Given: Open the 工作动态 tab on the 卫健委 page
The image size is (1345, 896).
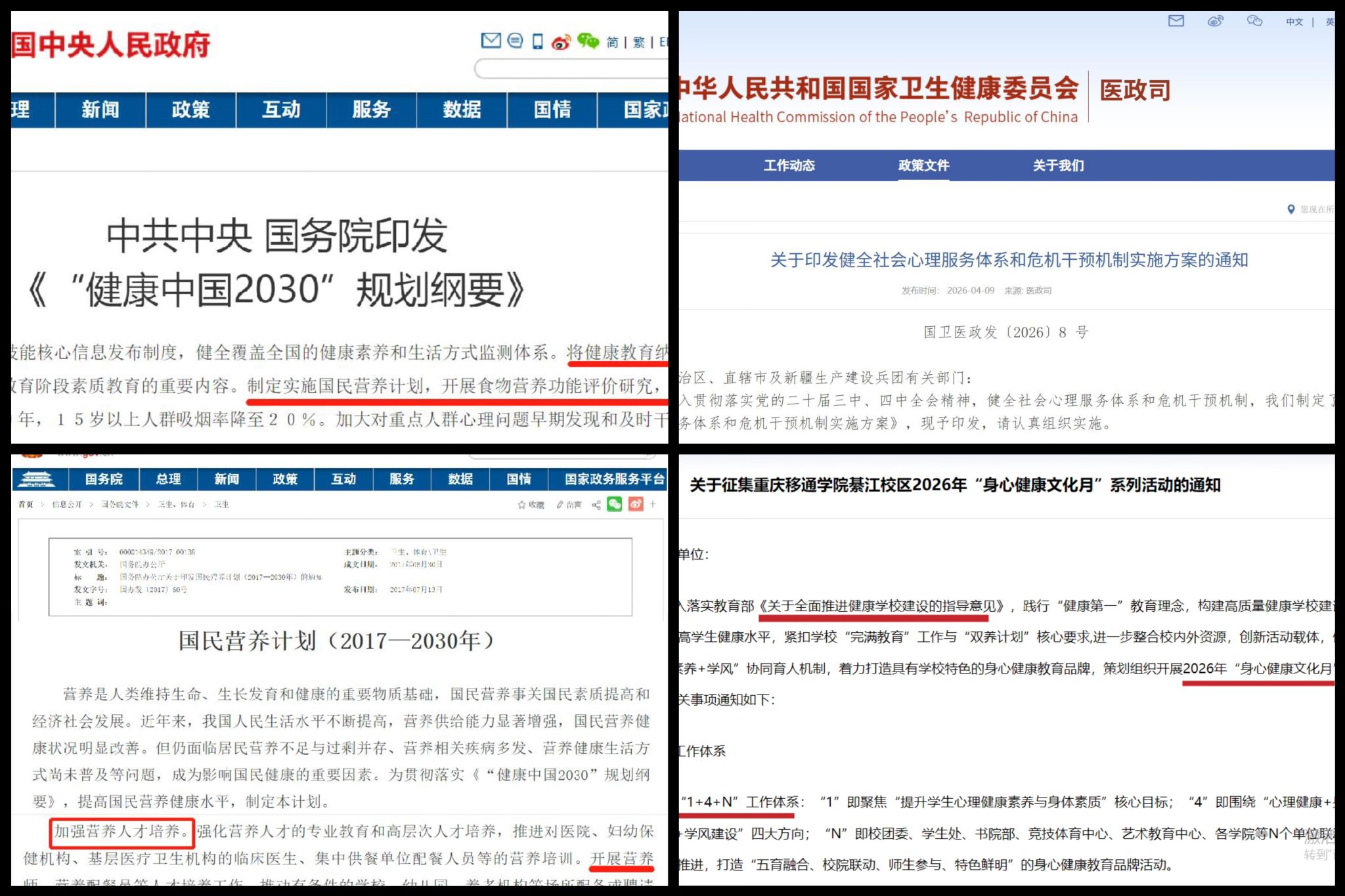Looking at the screenshot, I should tap(789, 165).
